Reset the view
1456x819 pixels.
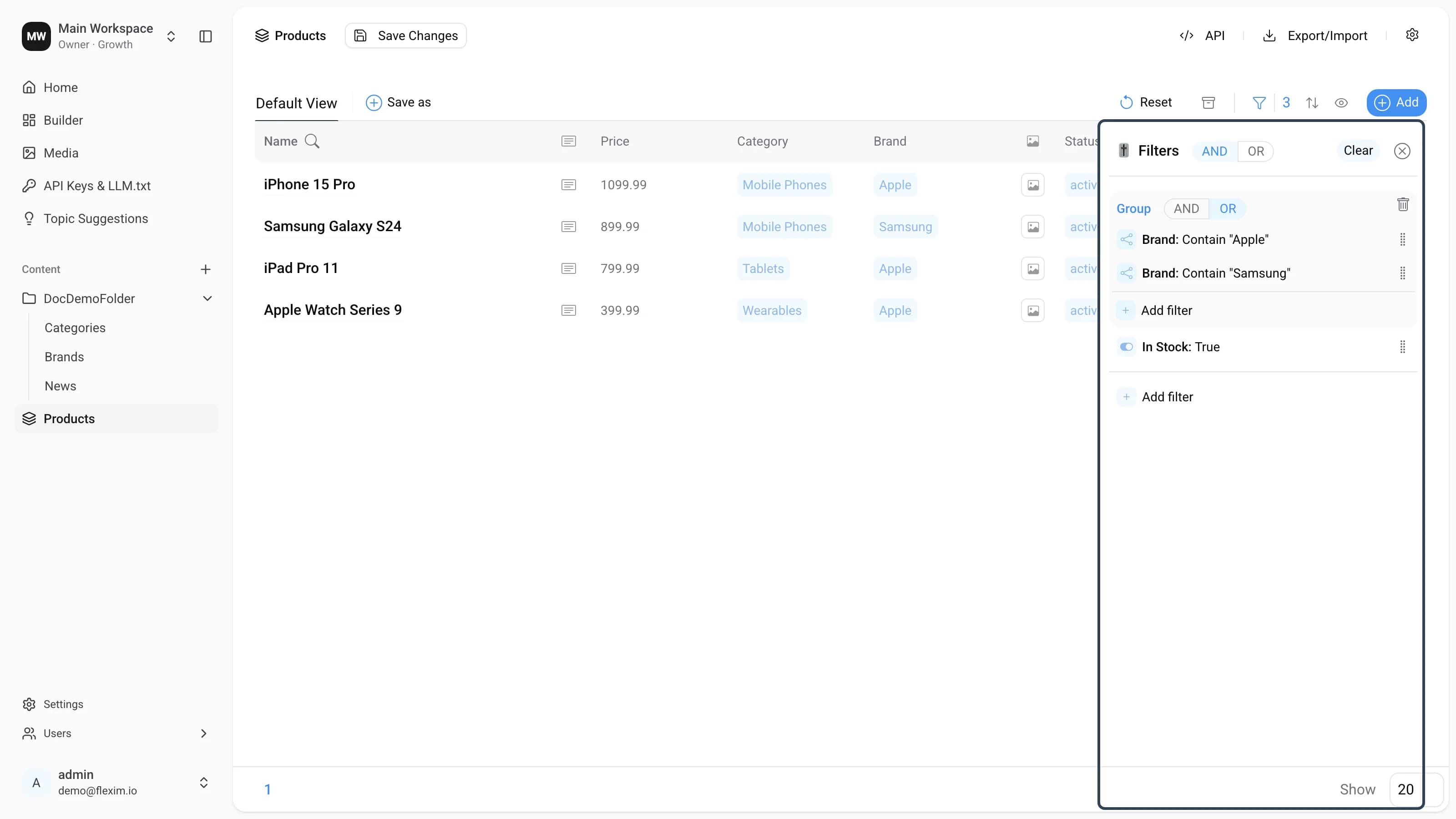click(x=1145, y=102)
